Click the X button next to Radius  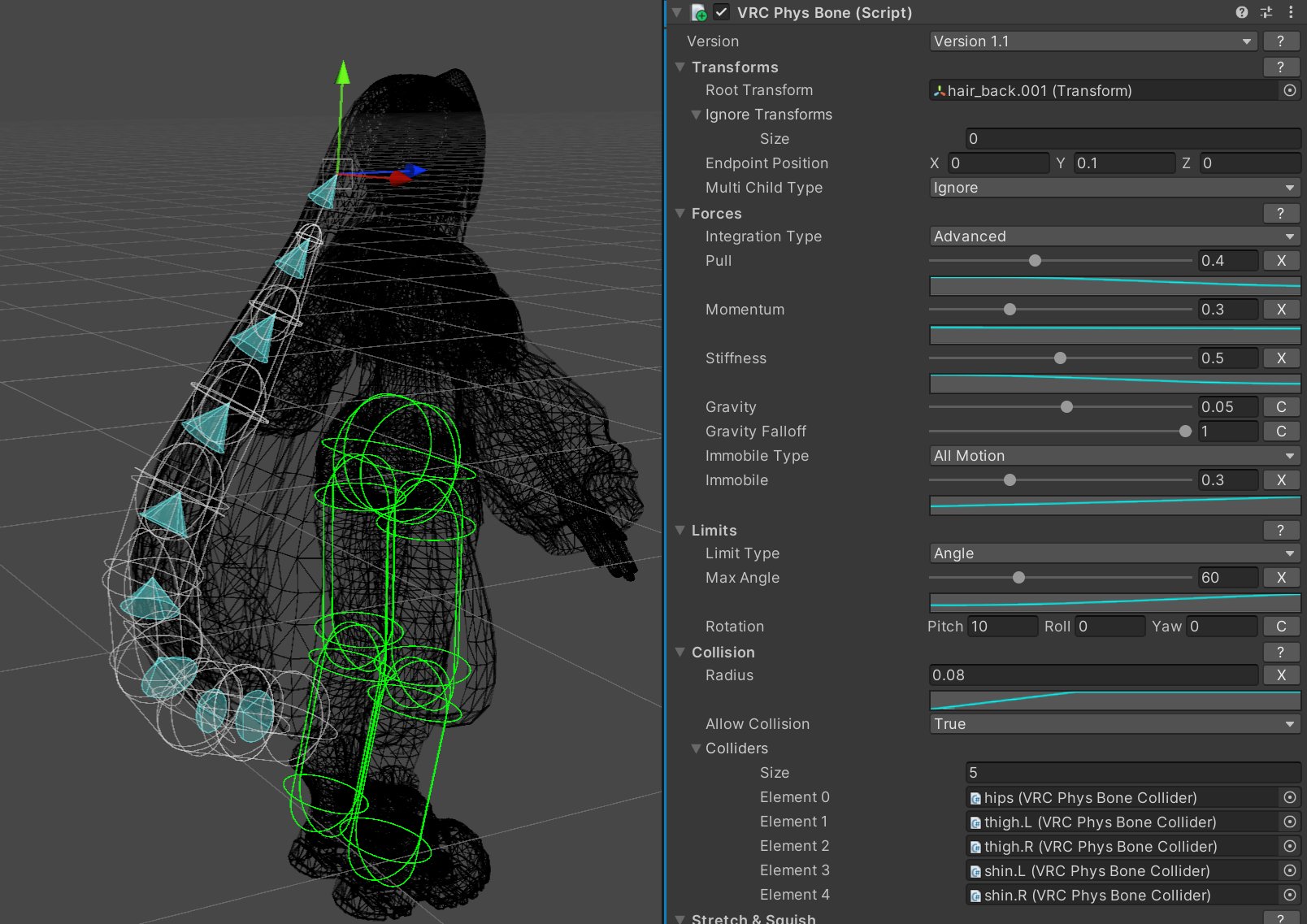tap(1281, 675)
